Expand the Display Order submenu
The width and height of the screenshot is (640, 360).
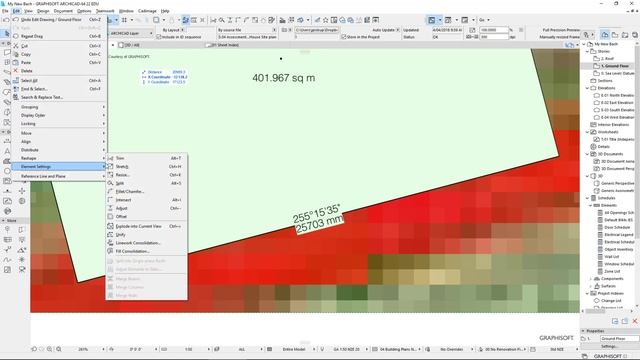[58, 116]
